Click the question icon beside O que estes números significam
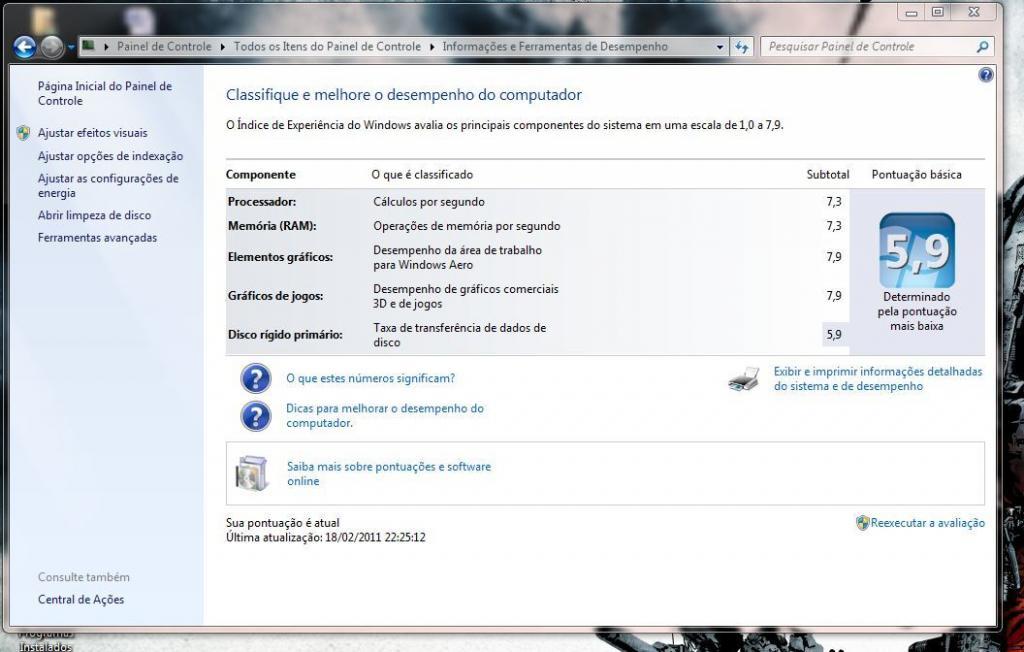This screenshot has width=1024, height=652. 255,378
